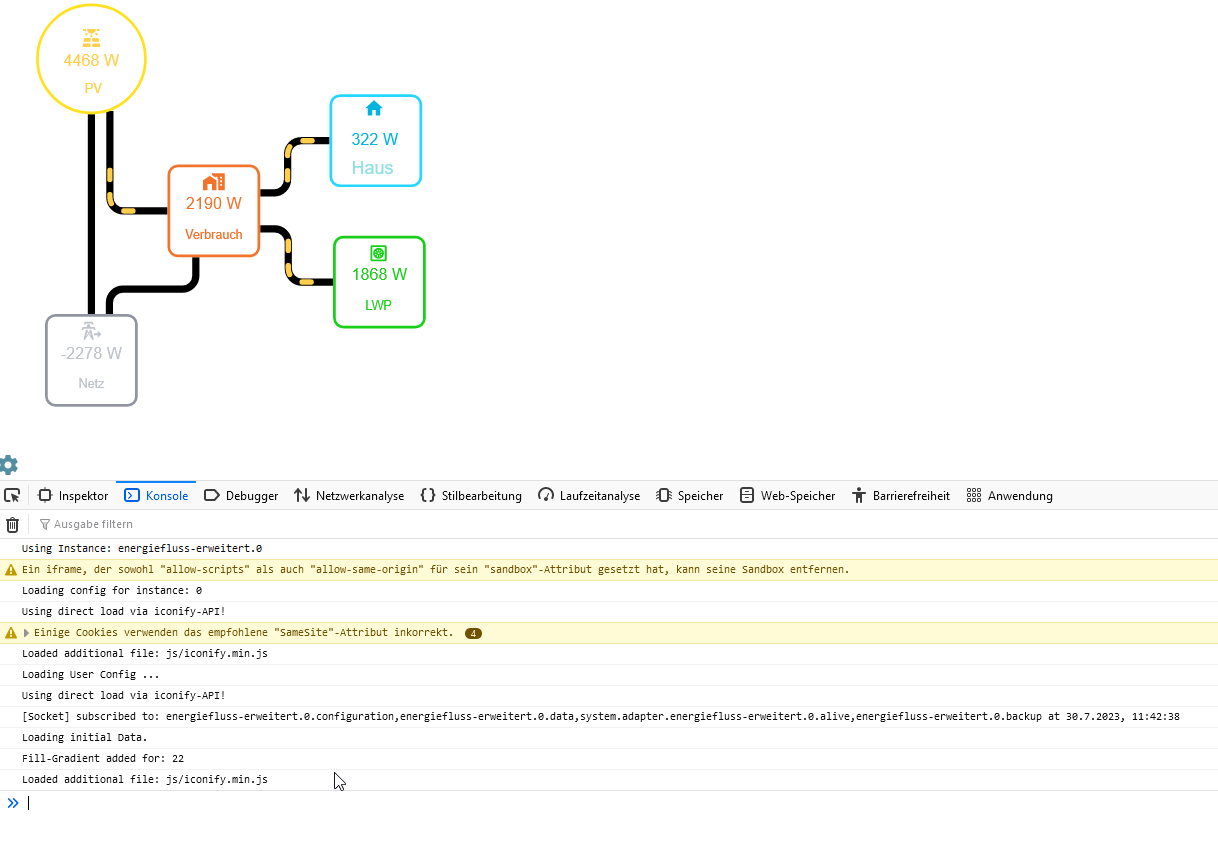Focus the Ausgabe filtern input field

[625, 524]
